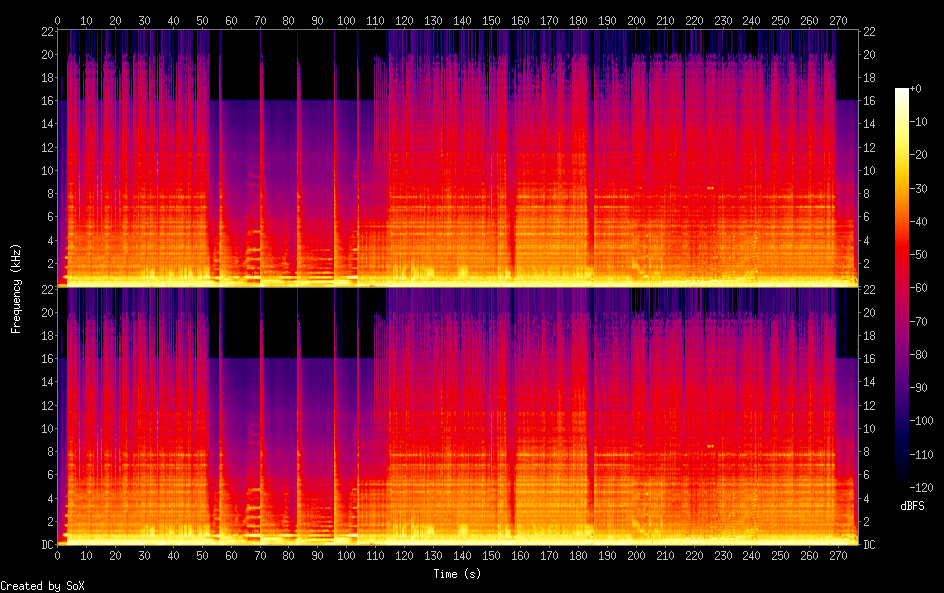Click the "dBFS" label under the color scale
The image size is (944, 593).
pos(912,506)
